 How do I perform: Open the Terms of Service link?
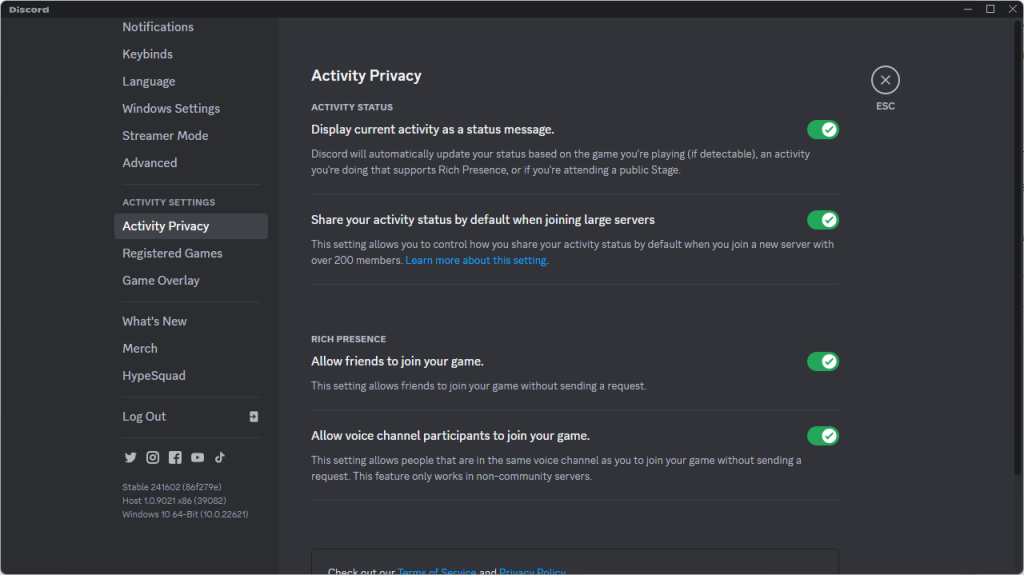tap(436, 571)
